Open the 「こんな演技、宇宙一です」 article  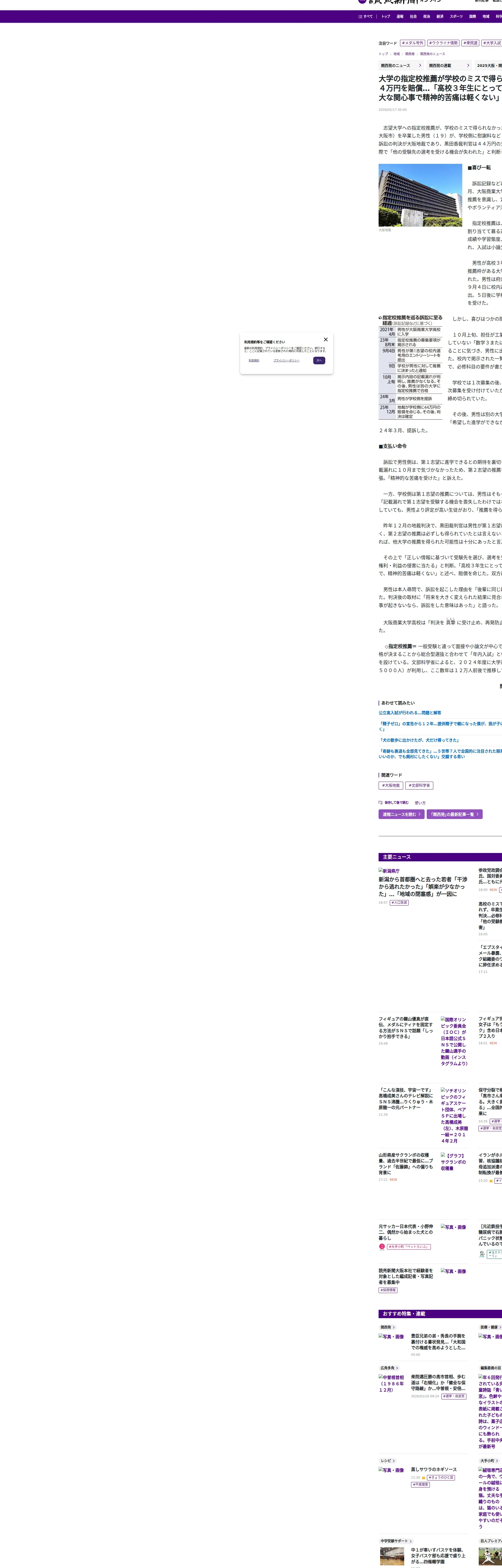pos(406,1099)
